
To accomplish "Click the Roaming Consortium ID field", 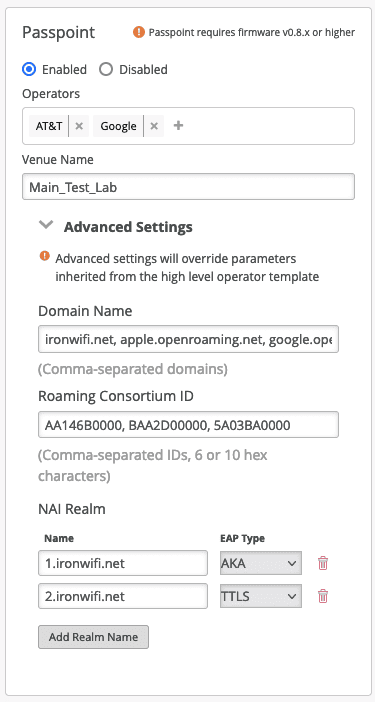I will point(188,424).
